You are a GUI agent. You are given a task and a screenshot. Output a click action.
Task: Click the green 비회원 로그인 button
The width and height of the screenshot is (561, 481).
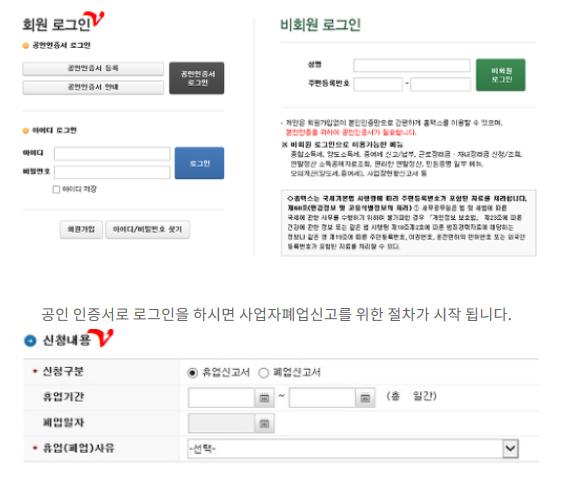tap(501, 75)
